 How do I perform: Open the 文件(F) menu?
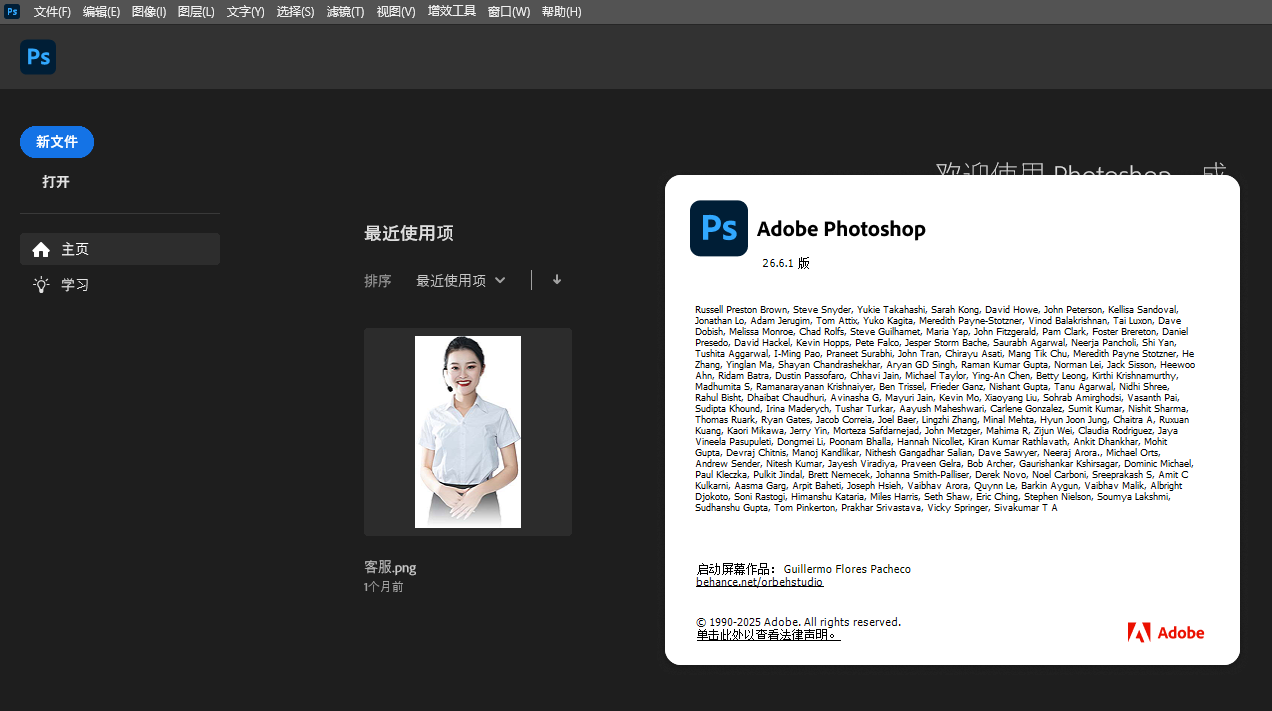click(x=52, y=12)
